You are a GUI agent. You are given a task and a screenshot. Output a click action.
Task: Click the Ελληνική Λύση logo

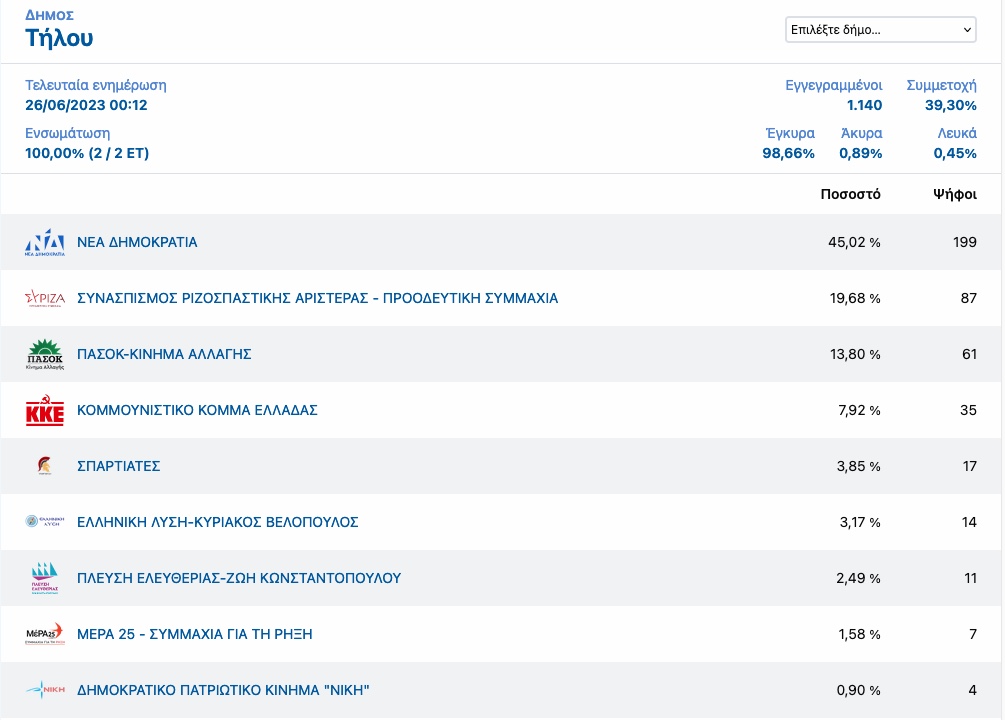click(45, 521)
